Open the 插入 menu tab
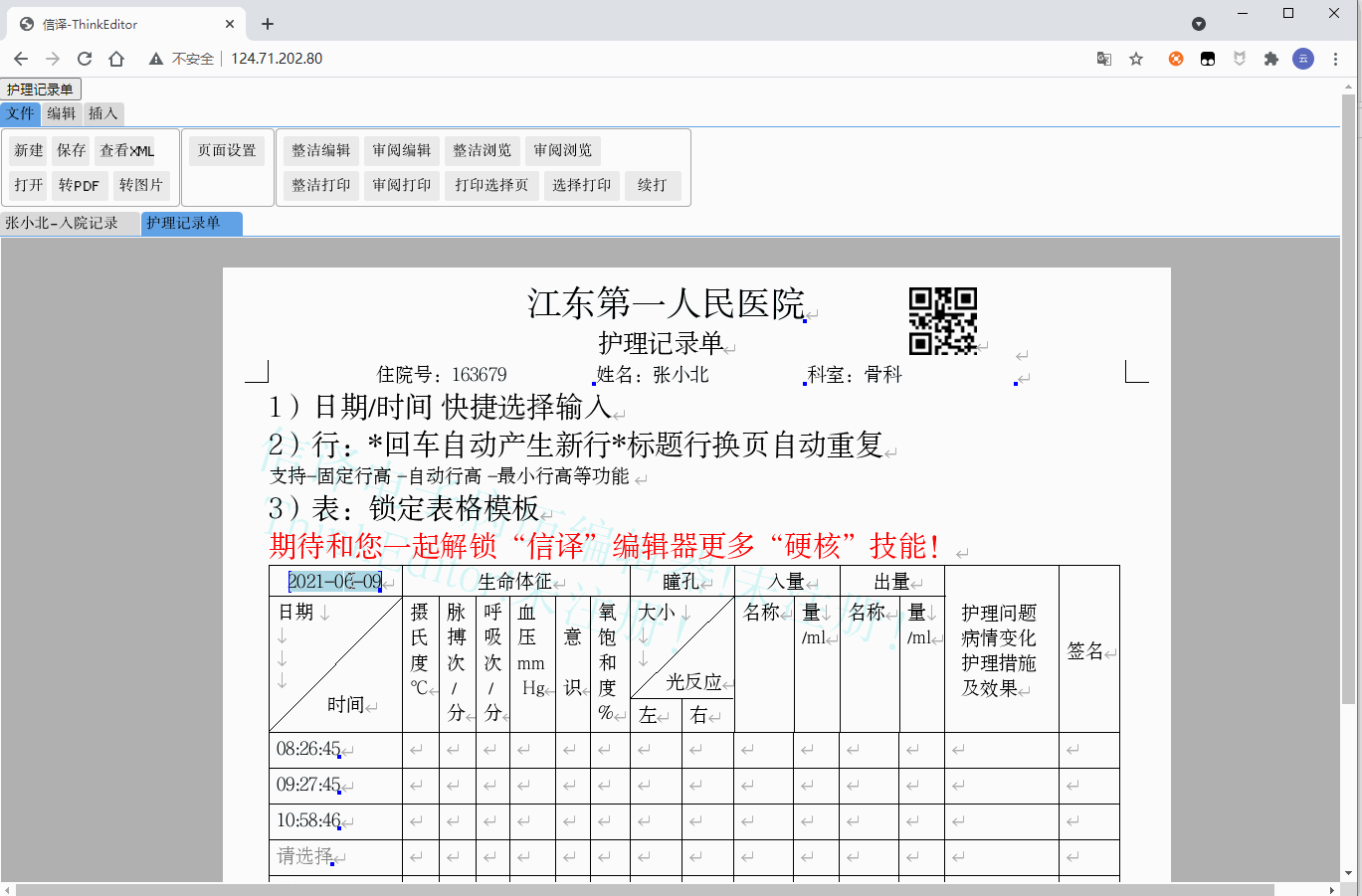 point(102,113)
